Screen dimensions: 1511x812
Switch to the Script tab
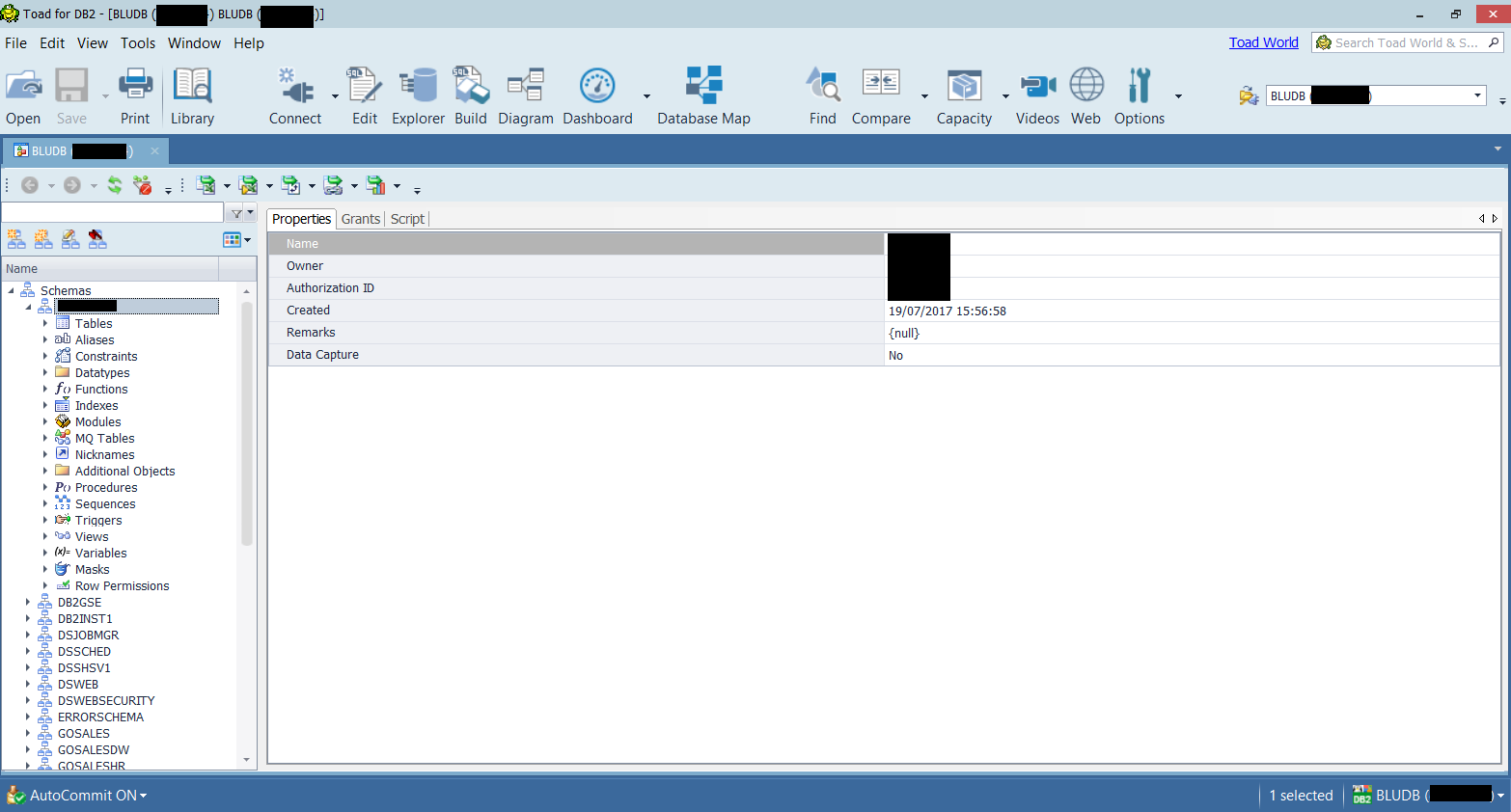coord(407,219)
